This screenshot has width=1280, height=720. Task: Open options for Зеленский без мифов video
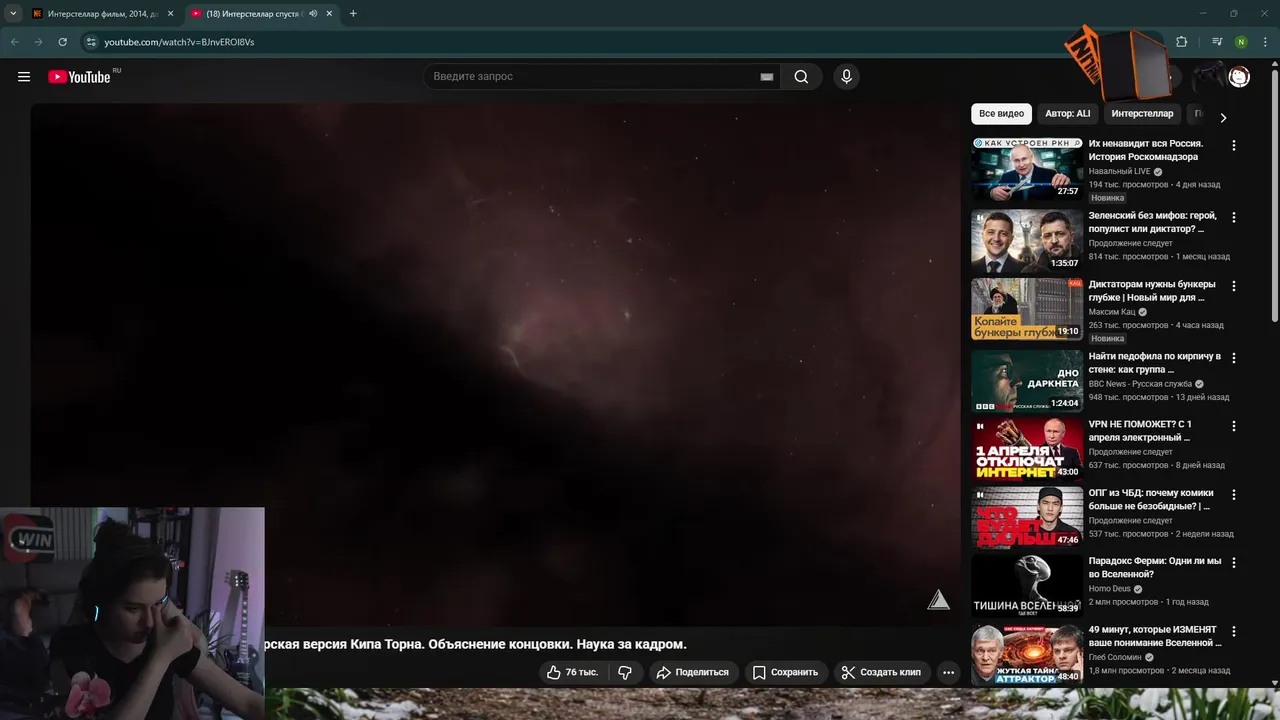(1233, 217)
